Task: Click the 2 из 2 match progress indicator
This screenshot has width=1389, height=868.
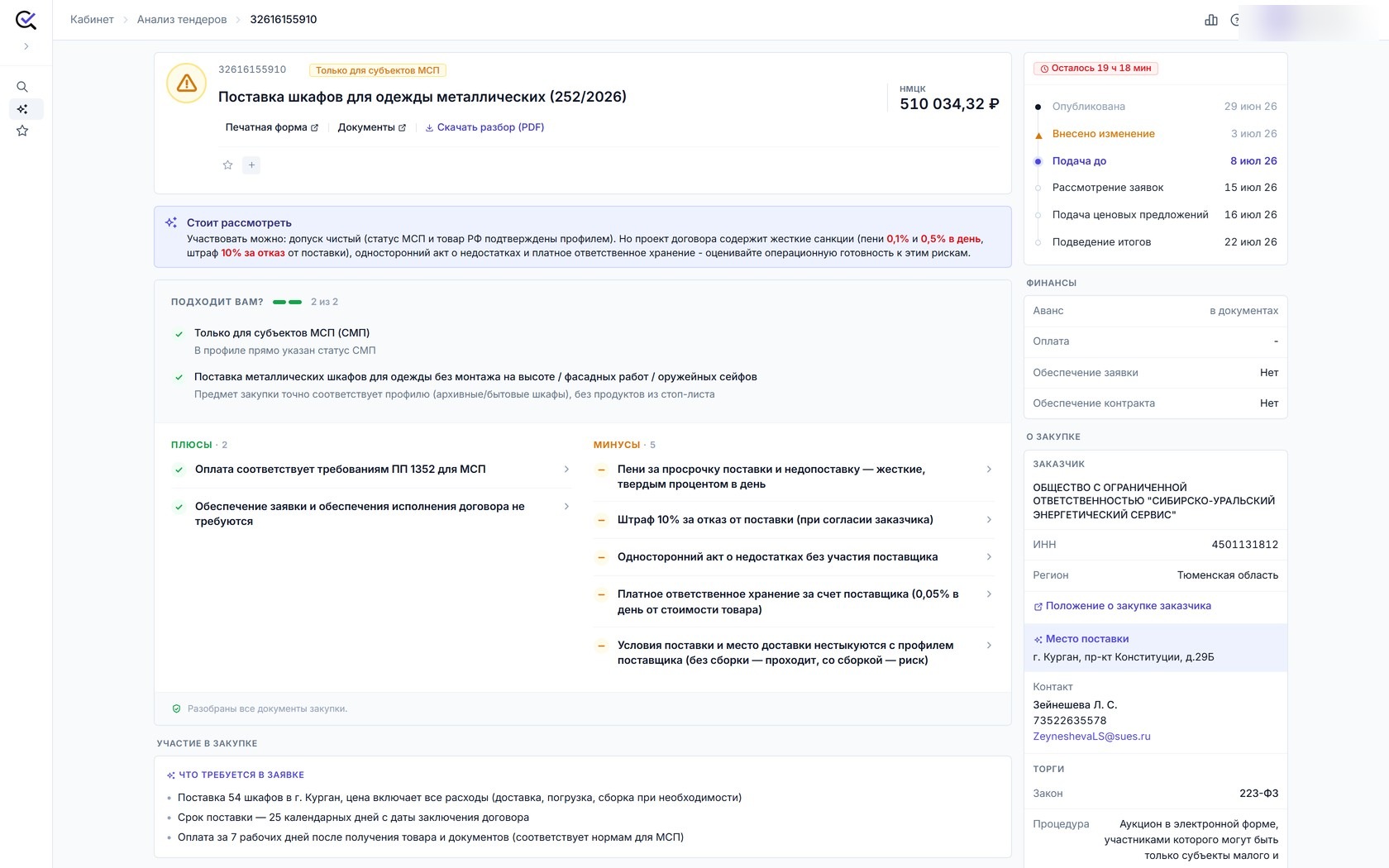Action: 305,302
